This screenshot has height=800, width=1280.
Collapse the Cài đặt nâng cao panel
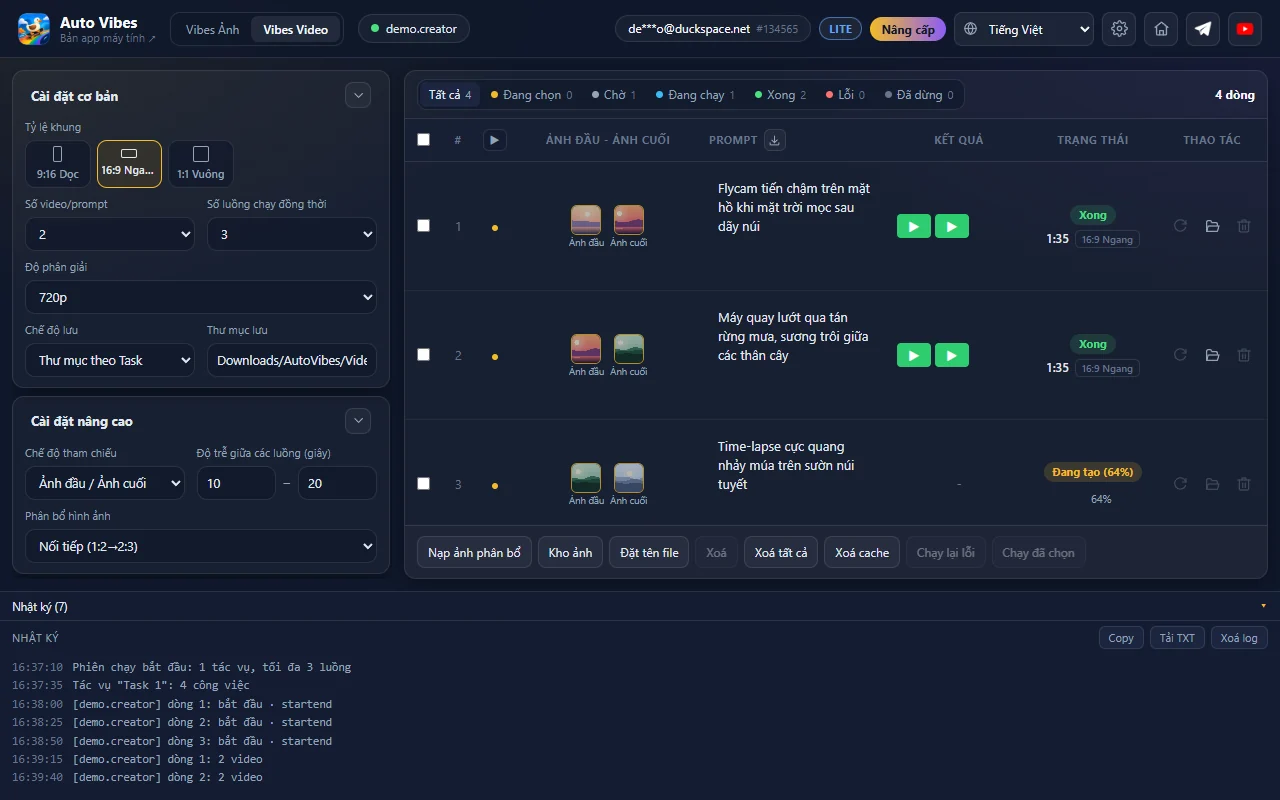[x=358, y=421]
